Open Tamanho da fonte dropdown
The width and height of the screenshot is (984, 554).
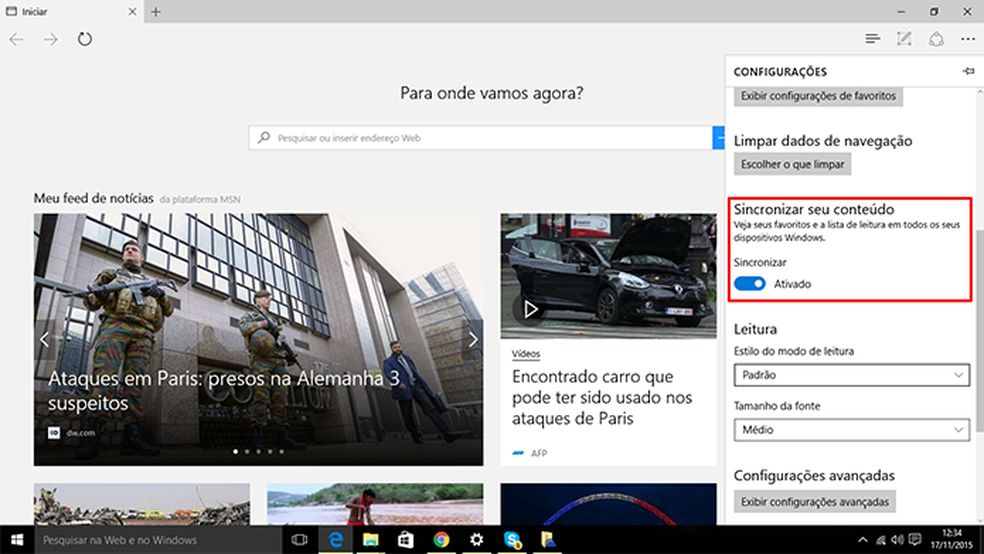(852, 430)
